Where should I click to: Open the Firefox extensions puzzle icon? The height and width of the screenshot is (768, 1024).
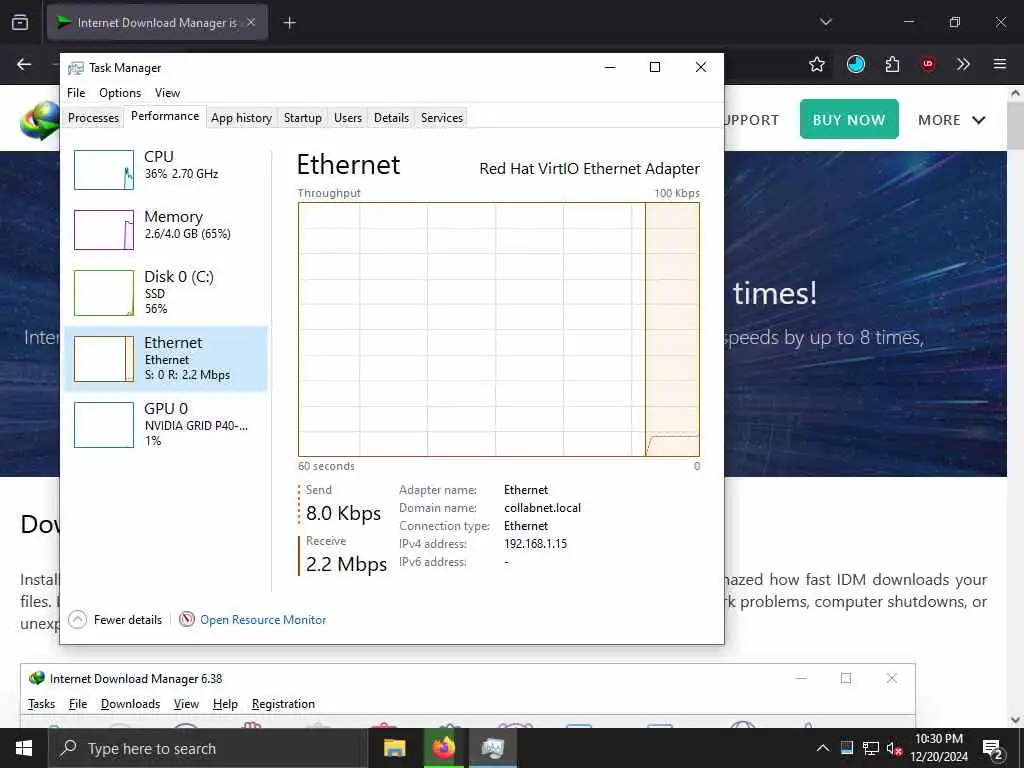(x=892, y=64)
